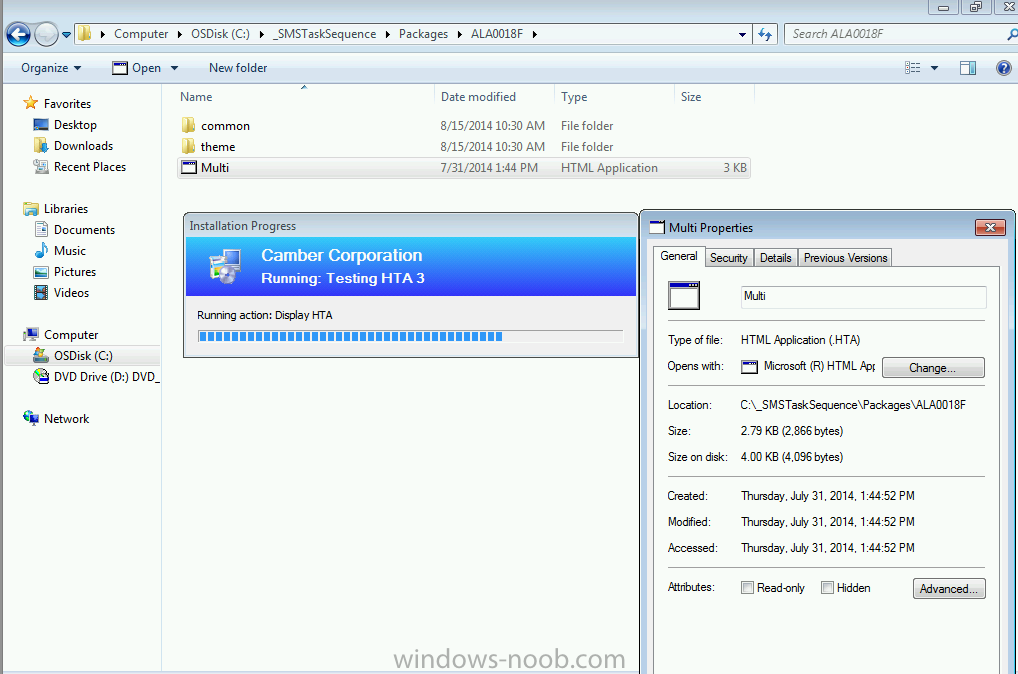Open the Documents library
The width and height of the screenshot is (1018, 674).
click(84, 230)
